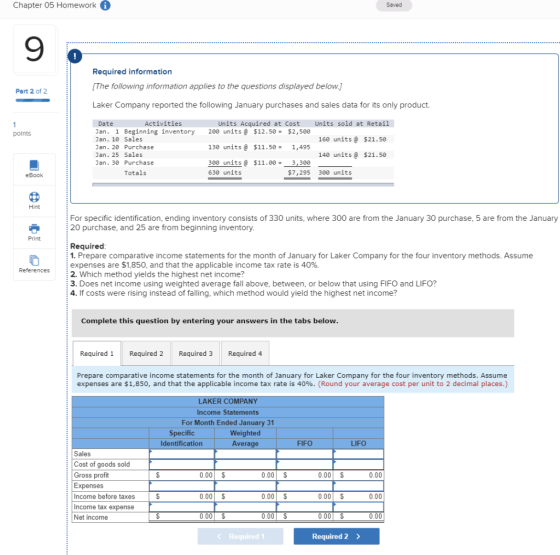Click the question number 9 box

tap(34, 49)
